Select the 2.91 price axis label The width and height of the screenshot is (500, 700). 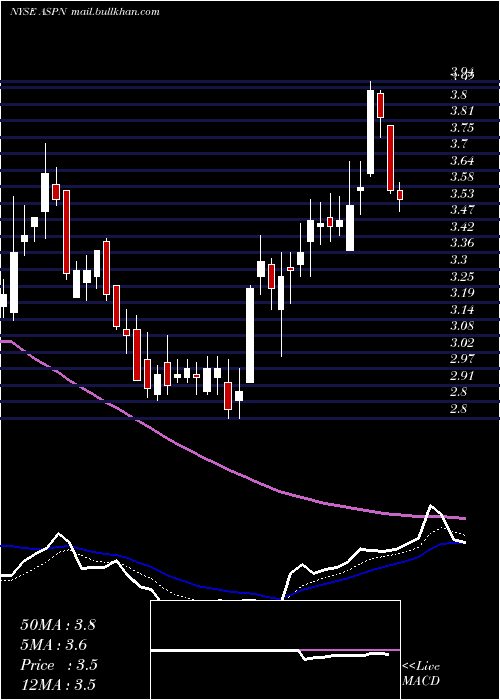pos(462,375)
